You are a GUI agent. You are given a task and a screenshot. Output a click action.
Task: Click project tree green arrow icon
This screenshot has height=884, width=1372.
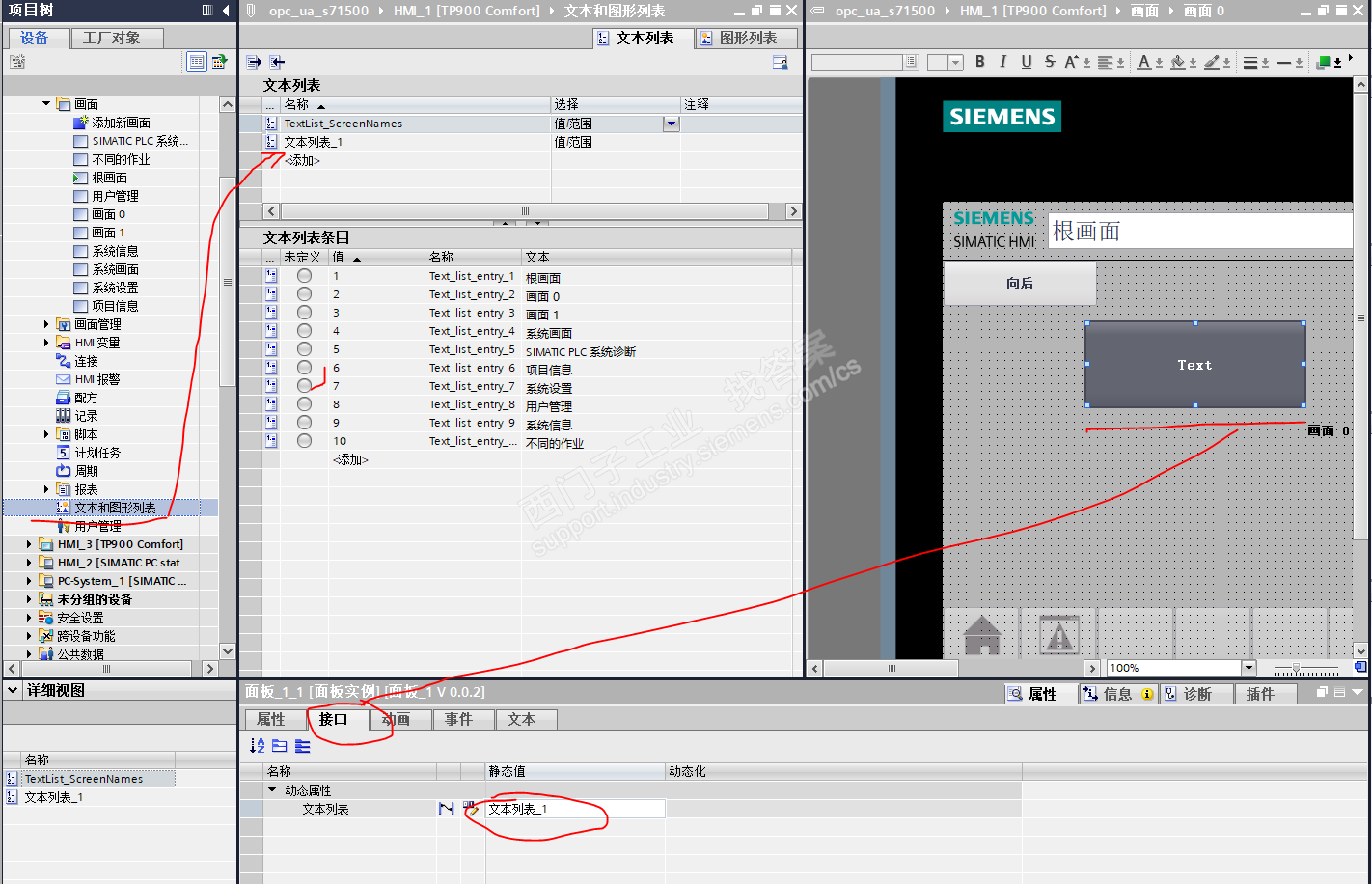(220, 62)
